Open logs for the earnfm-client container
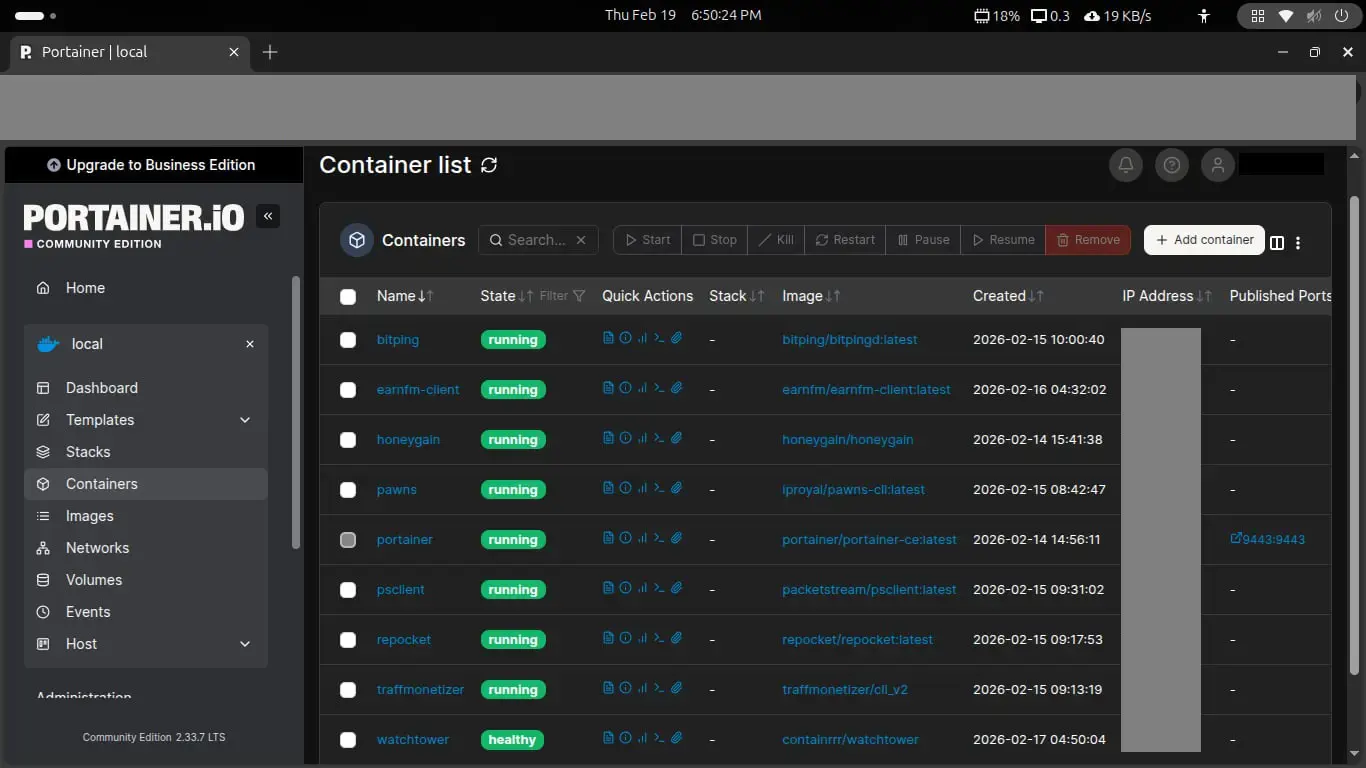Screen dimensions: 1366x768 coord(608,388)
